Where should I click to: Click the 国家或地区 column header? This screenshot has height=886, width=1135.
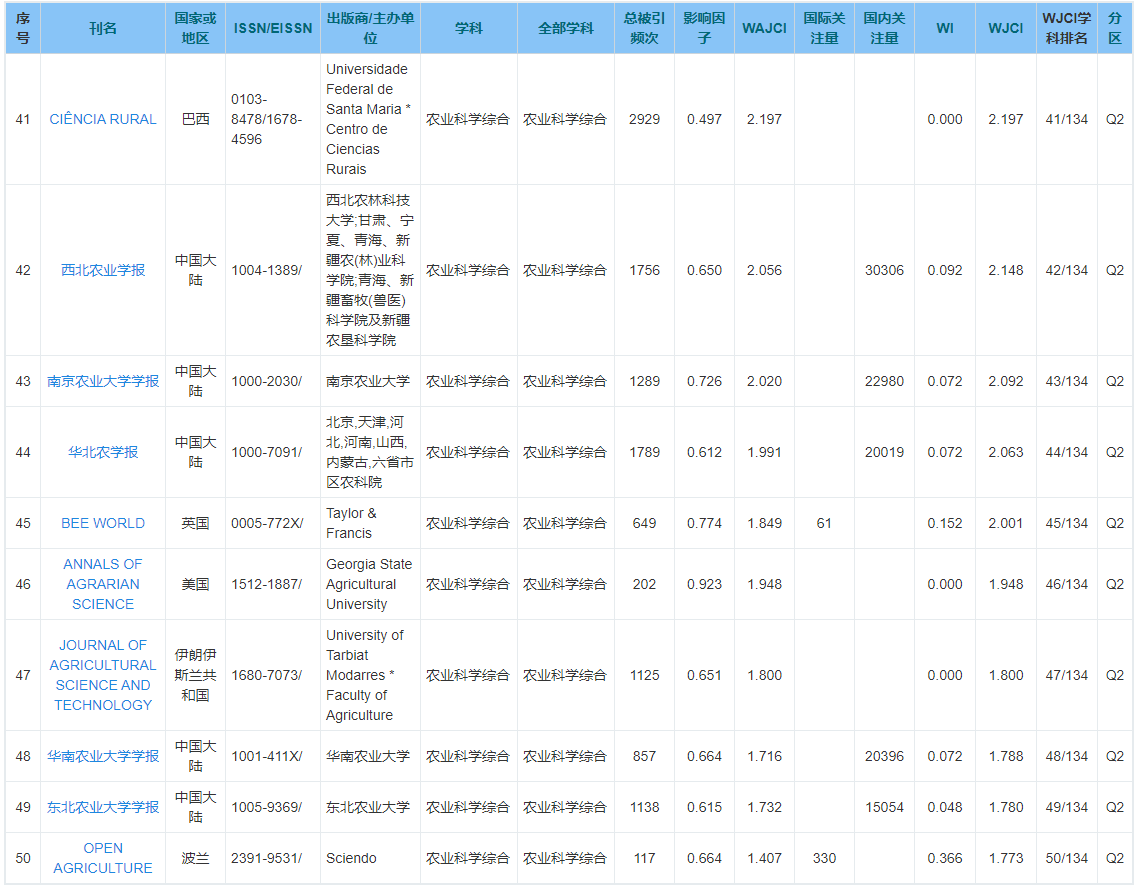click(195, 28)
